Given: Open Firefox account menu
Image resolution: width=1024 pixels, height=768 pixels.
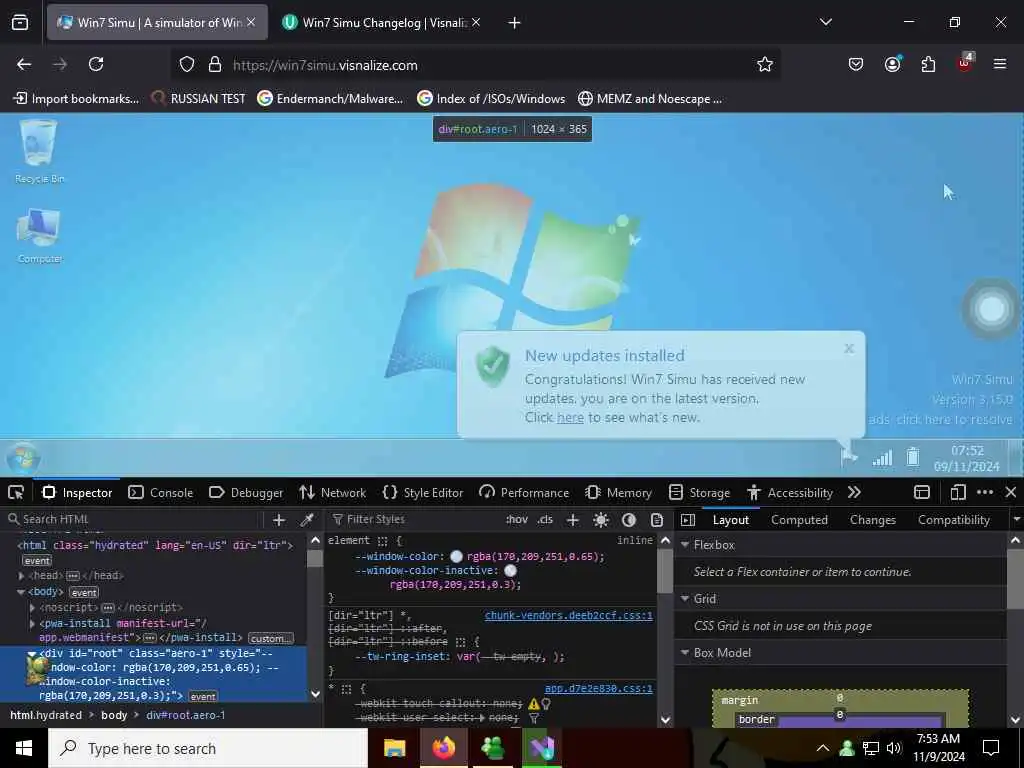Looking at the screenshot, I should [x=892, y=64].
